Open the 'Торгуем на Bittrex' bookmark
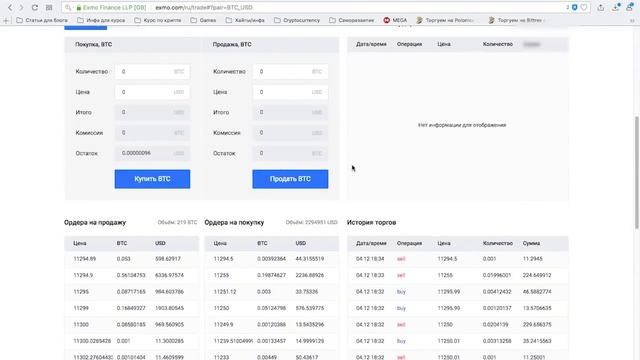640x360 pixels. click(x=517, y=20)
